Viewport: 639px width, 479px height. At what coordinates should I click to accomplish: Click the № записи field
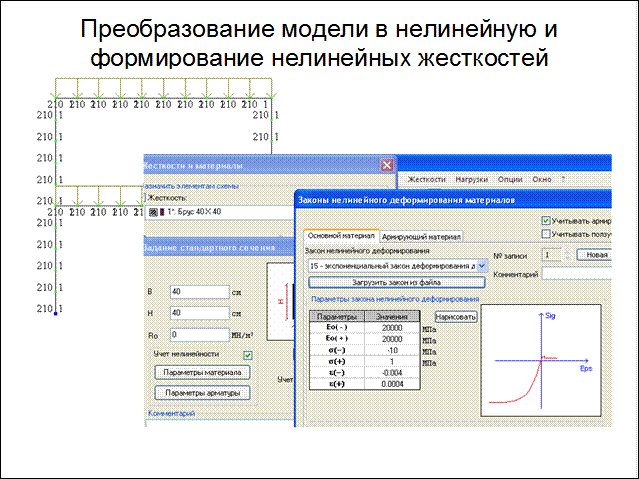point(552,255)
